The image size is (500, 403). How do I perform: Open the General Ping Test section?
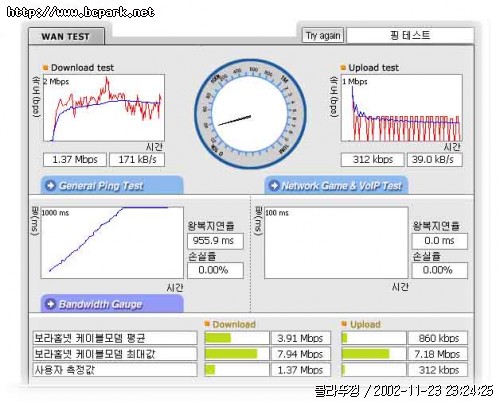pos(112,185)
